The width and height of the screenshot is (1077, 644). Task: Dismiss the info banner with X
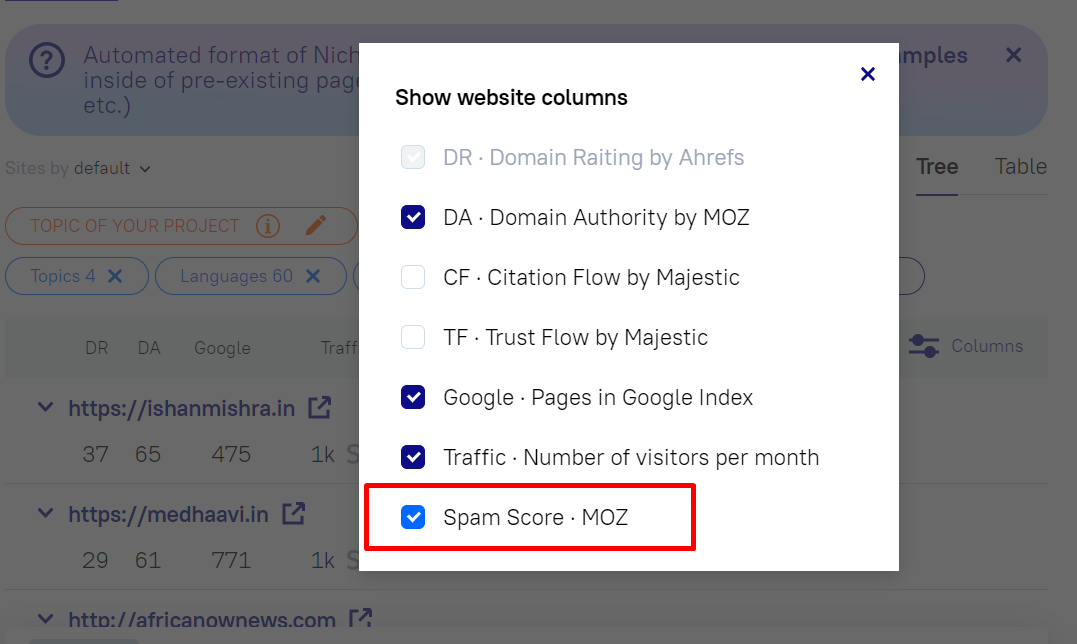coord(1014,56)
